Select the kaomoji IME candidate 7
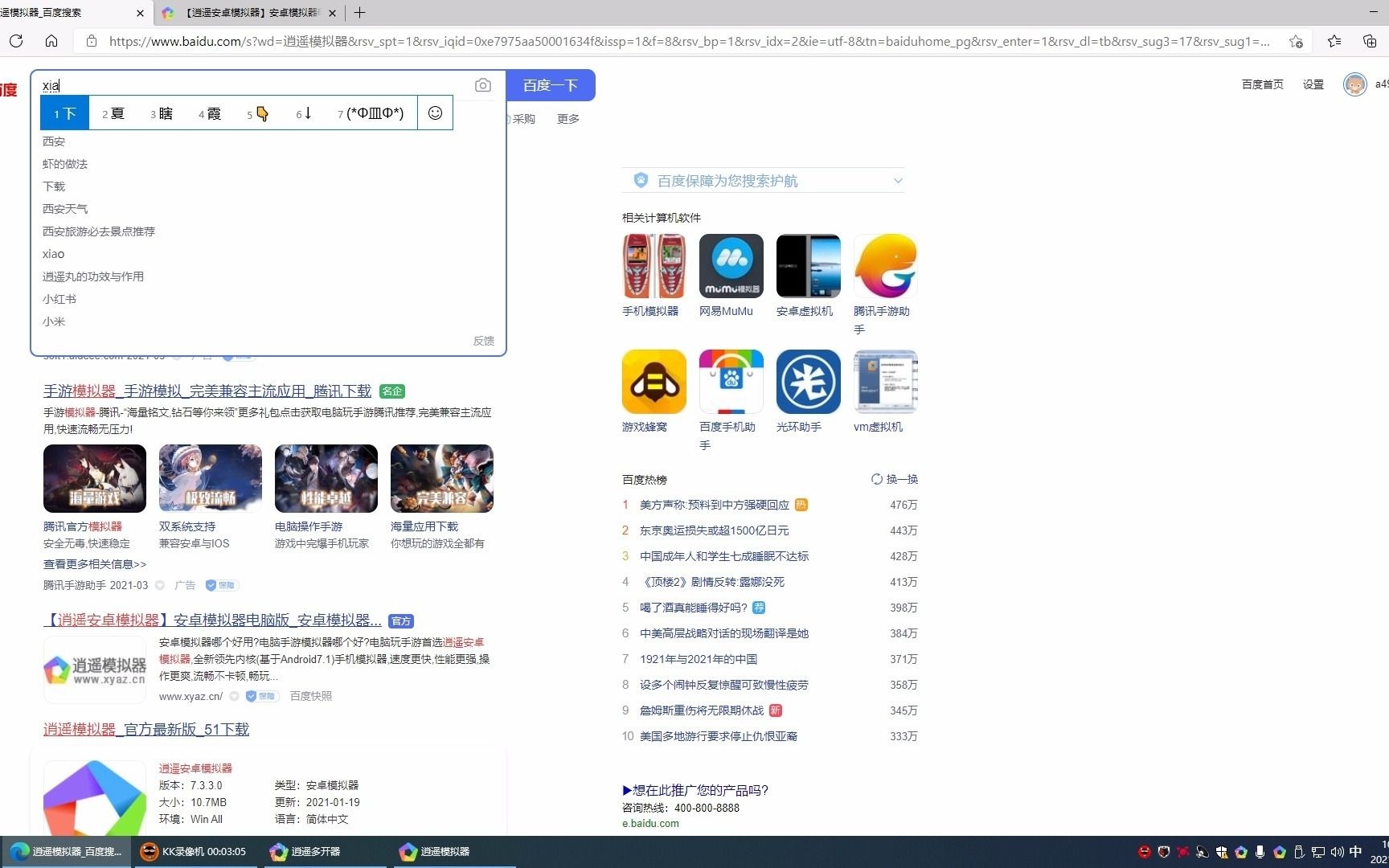Screen dimensions: 1389x868 [x=371, y=113]
